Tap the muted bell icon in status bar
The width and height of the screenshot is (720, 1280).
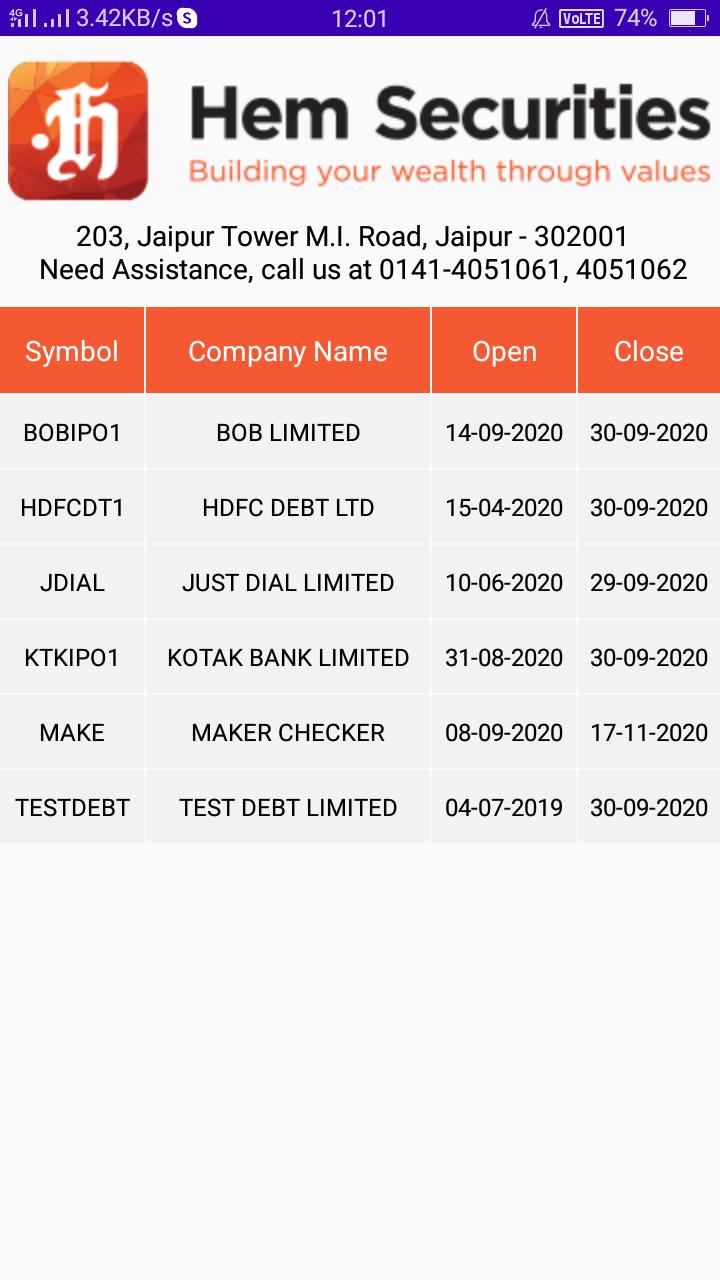pyautogui.click(x=541, y=18)
